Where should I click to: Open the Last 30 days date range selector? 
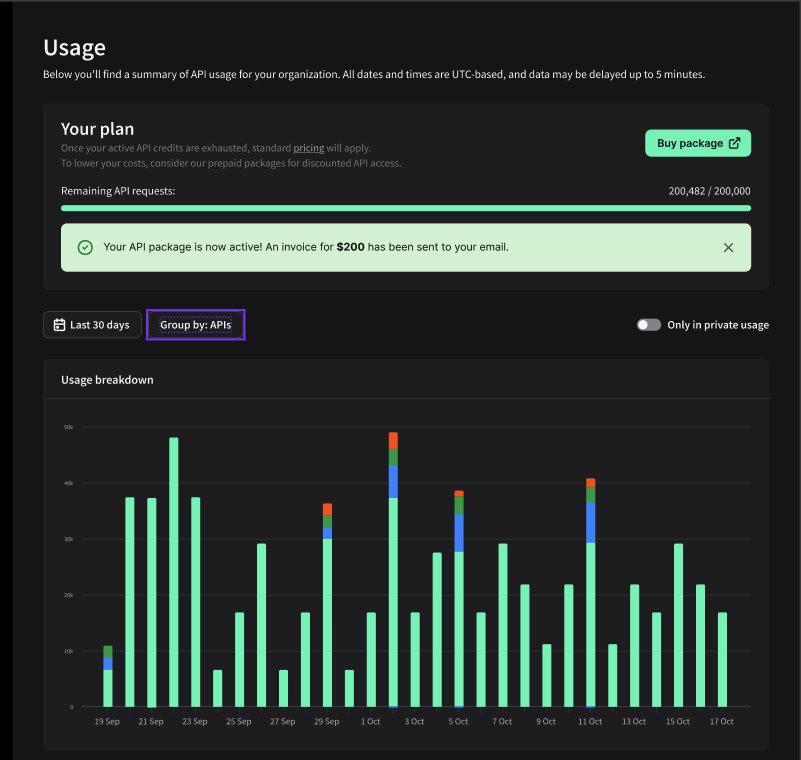tap(91, 324)
